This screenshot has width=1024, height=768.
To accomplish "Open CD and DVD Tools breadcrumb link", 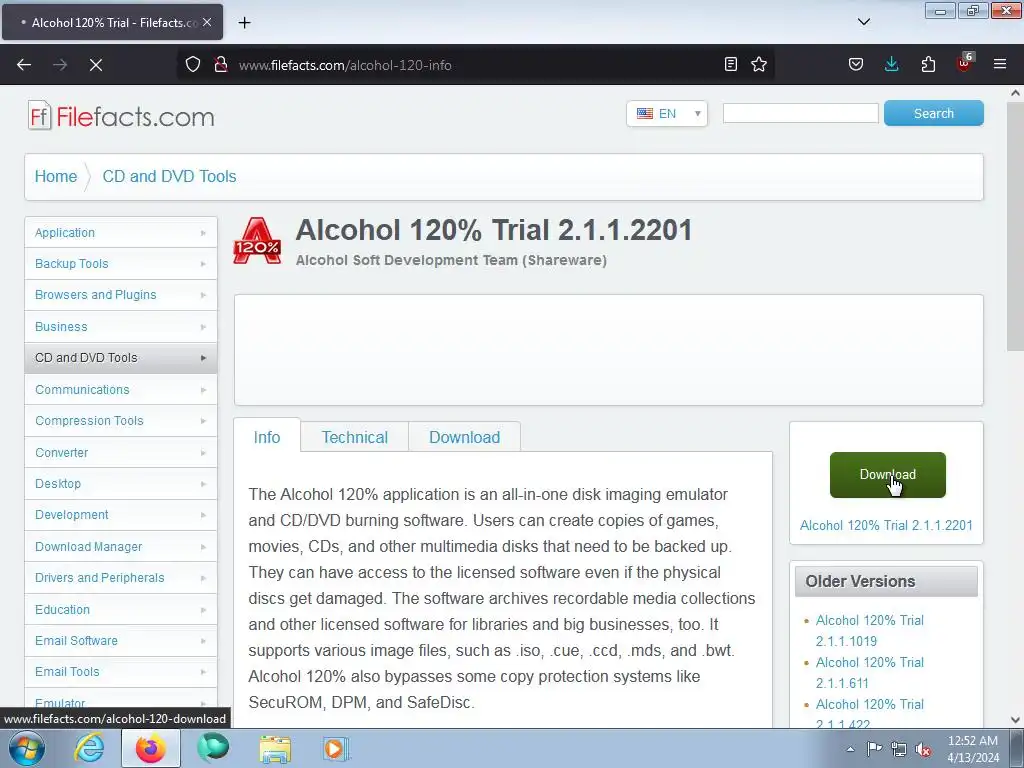I will [x=169, y=176].
